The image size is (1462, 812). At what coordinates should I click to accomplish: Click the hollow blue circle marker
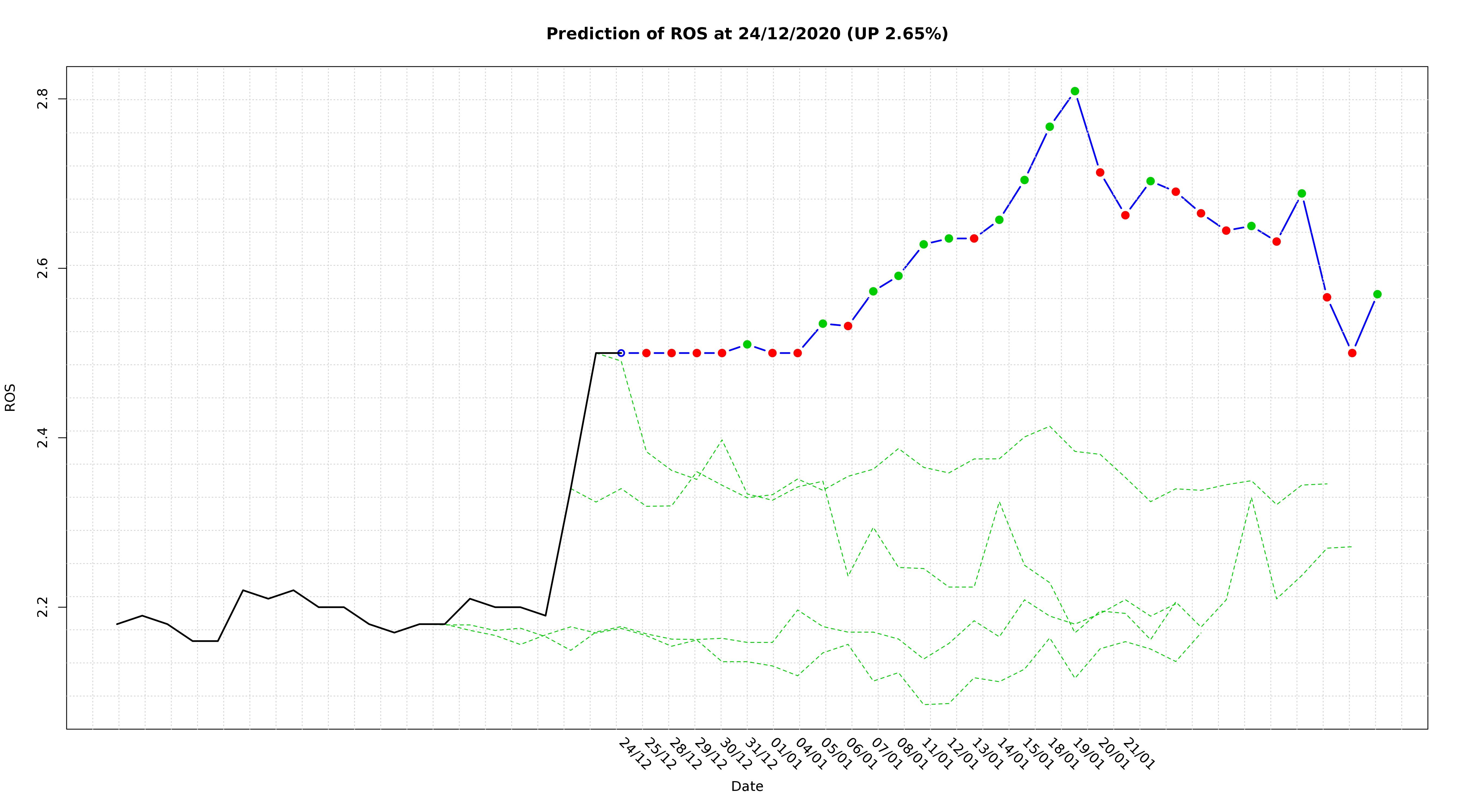621,353
